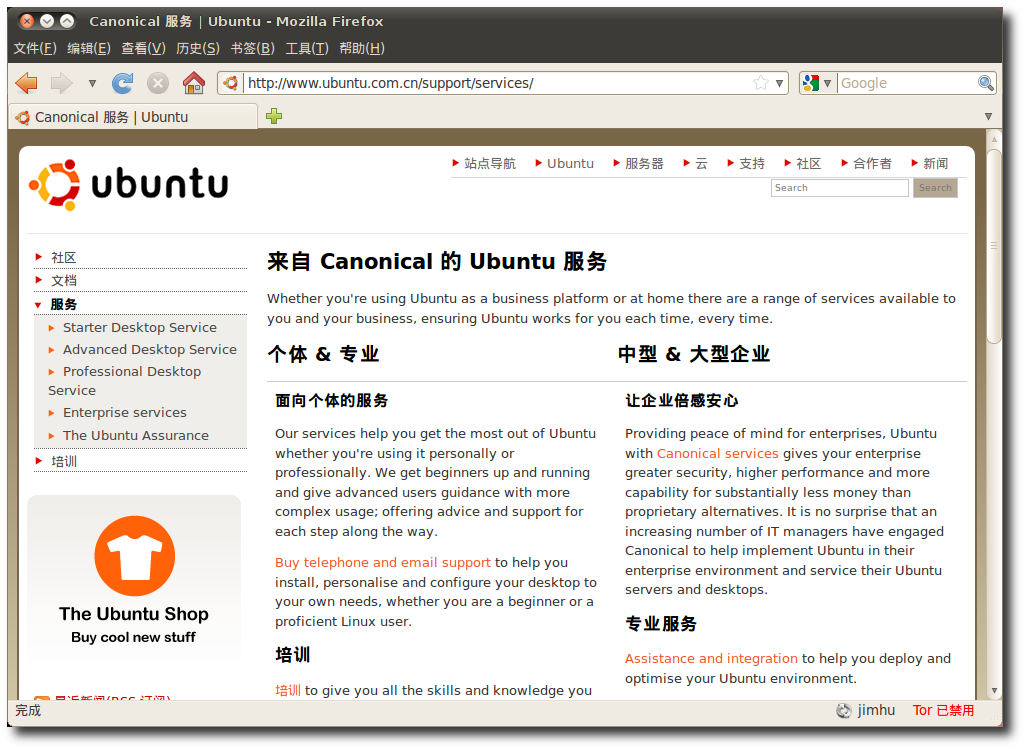Click the site Search button
The image size is (1026, 750).
click(x=935, y=188)
